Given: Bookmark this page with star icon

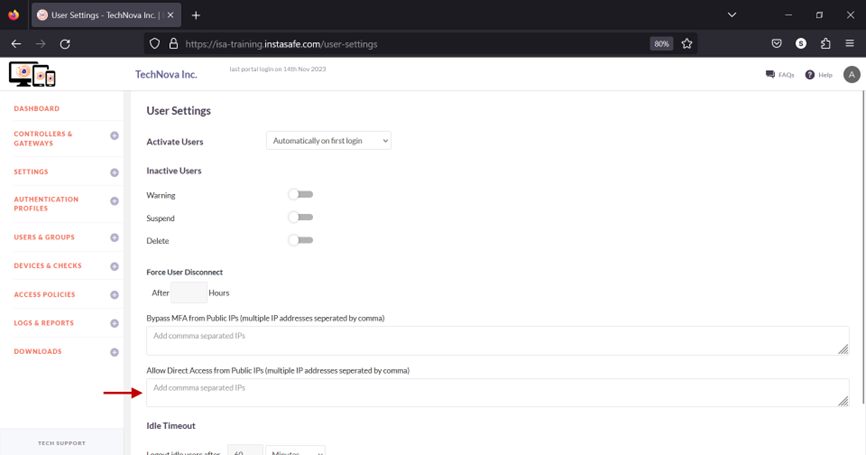Looking at the screenshot, I should (x=687, y=44).
